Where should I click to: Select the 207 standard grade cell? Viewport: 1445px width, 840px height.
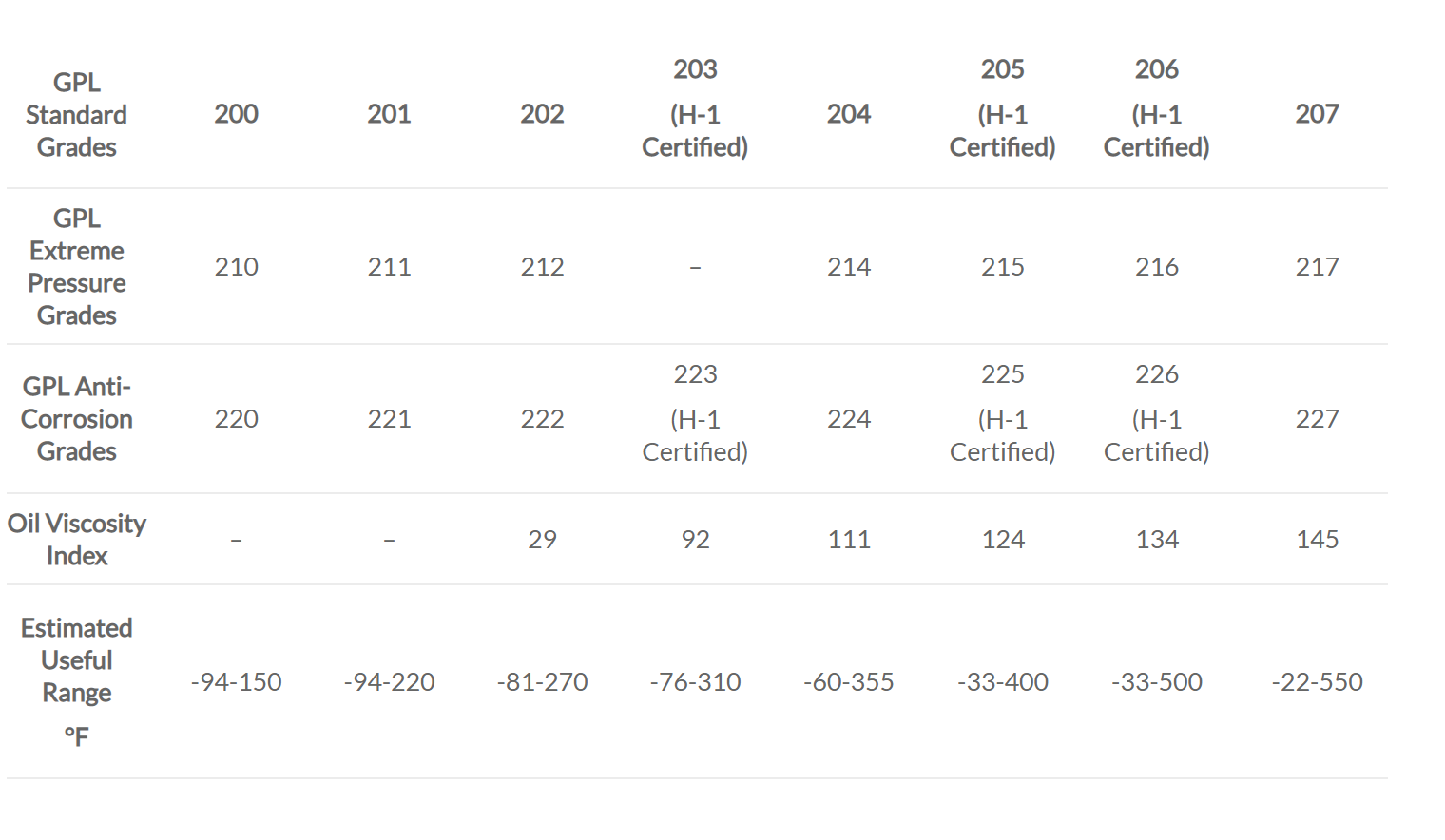pos(1317,114)
